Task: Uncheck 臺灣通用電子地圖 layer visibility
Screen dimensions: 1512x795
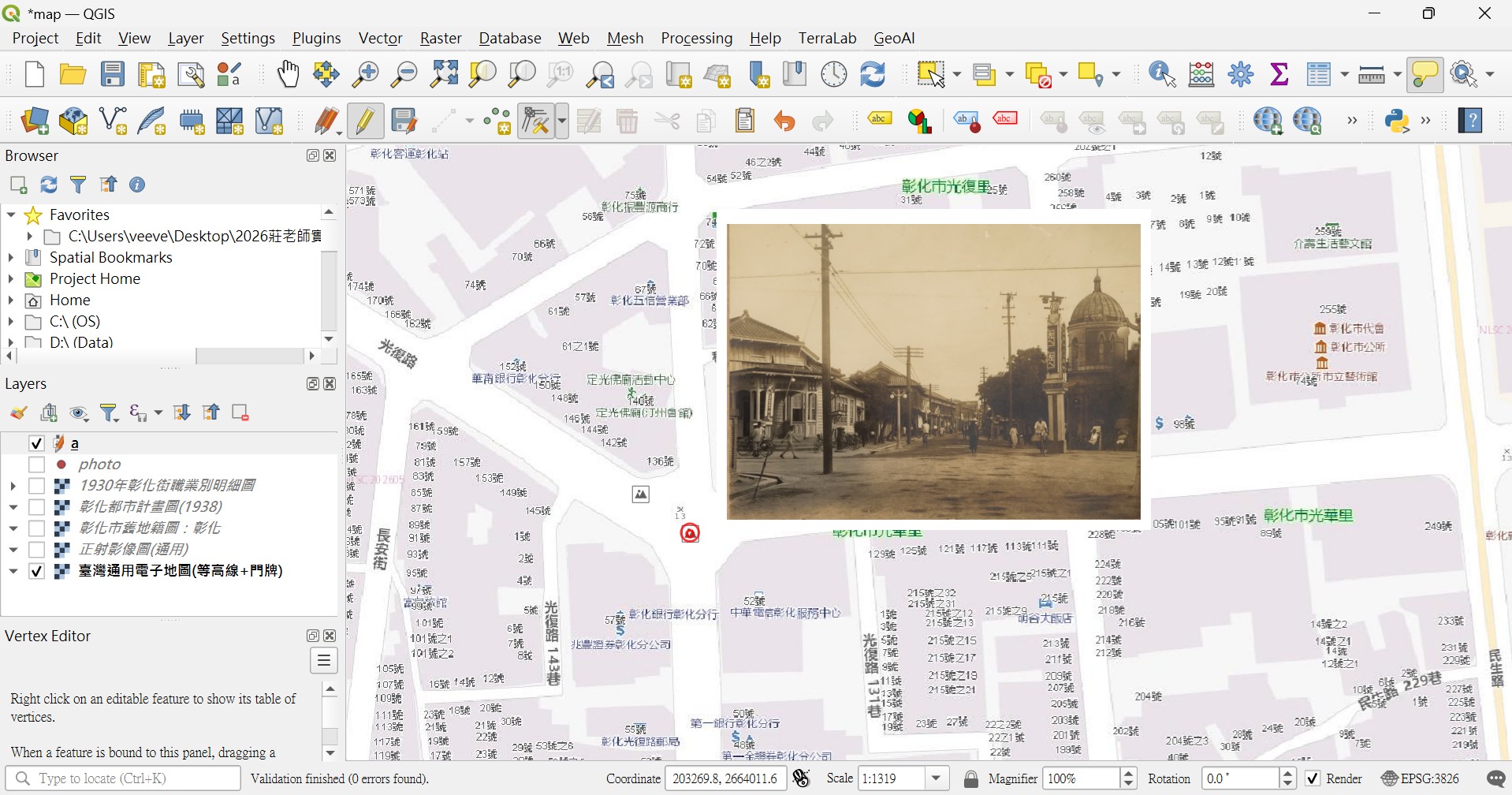Action: click(36, 571)
